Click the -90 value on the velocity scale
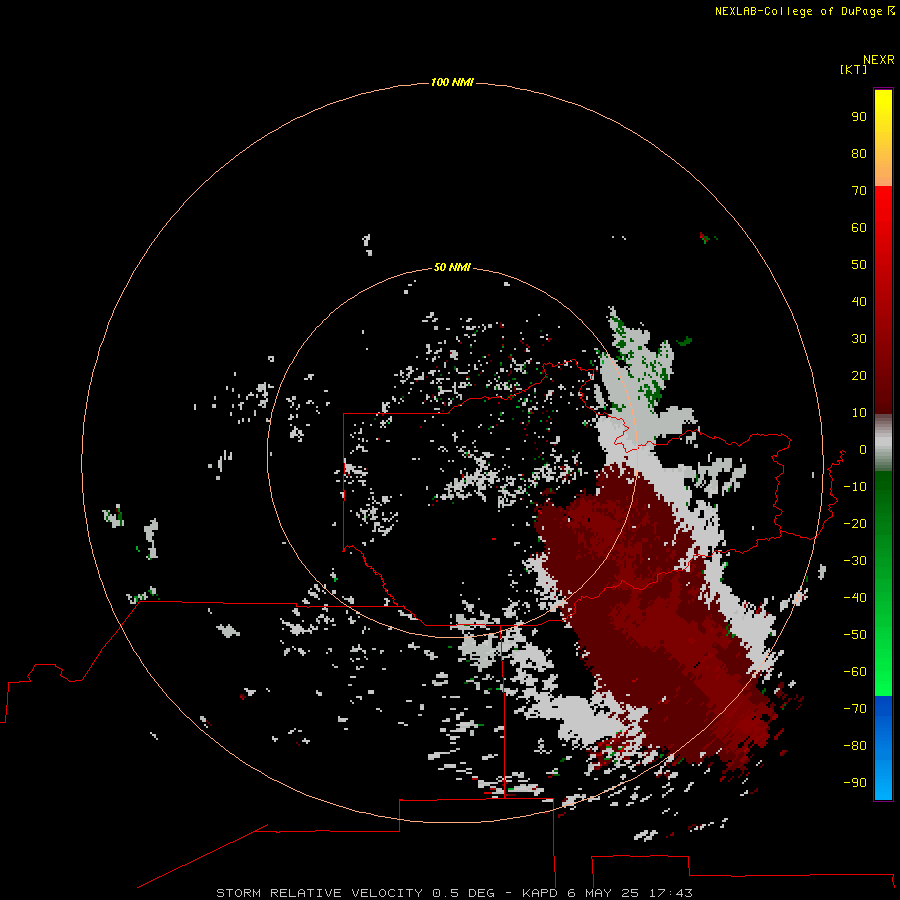 coord(855,783)
